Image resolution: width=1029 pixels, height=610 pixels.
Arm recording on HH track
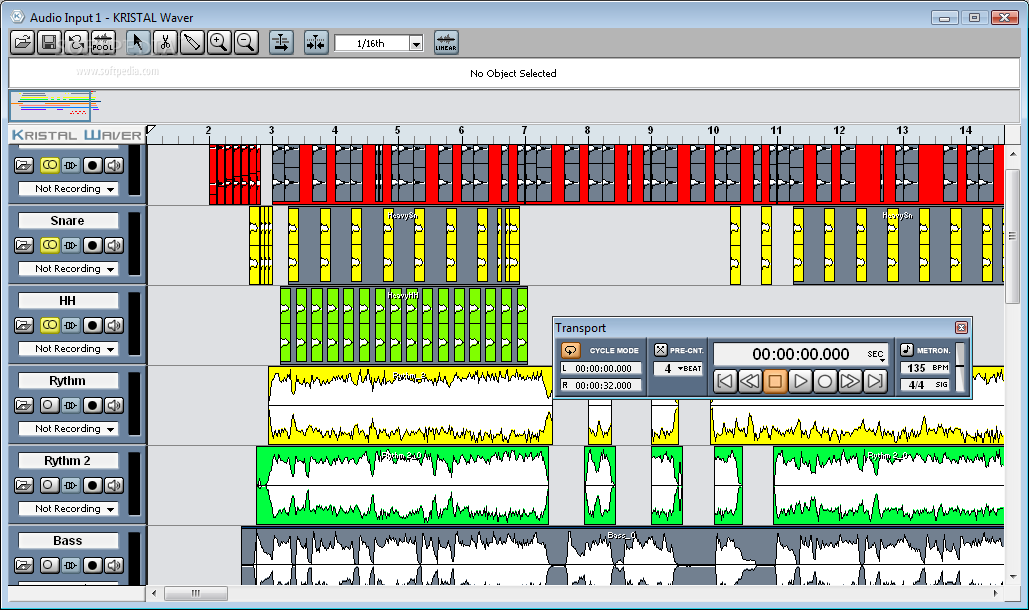point(93,325)
